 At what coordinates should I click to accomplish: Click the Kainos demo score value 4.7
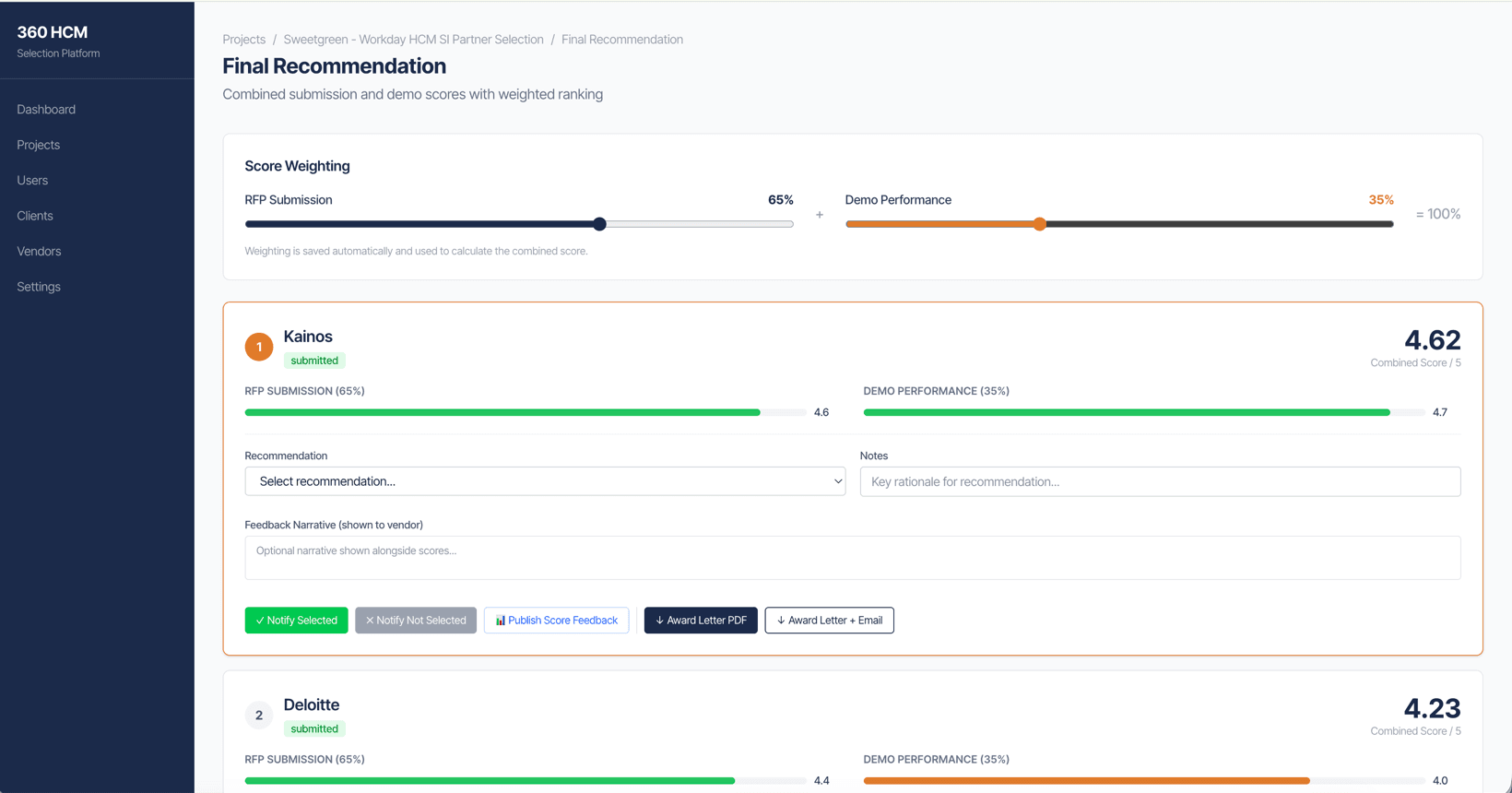(x=1440, y=412)
